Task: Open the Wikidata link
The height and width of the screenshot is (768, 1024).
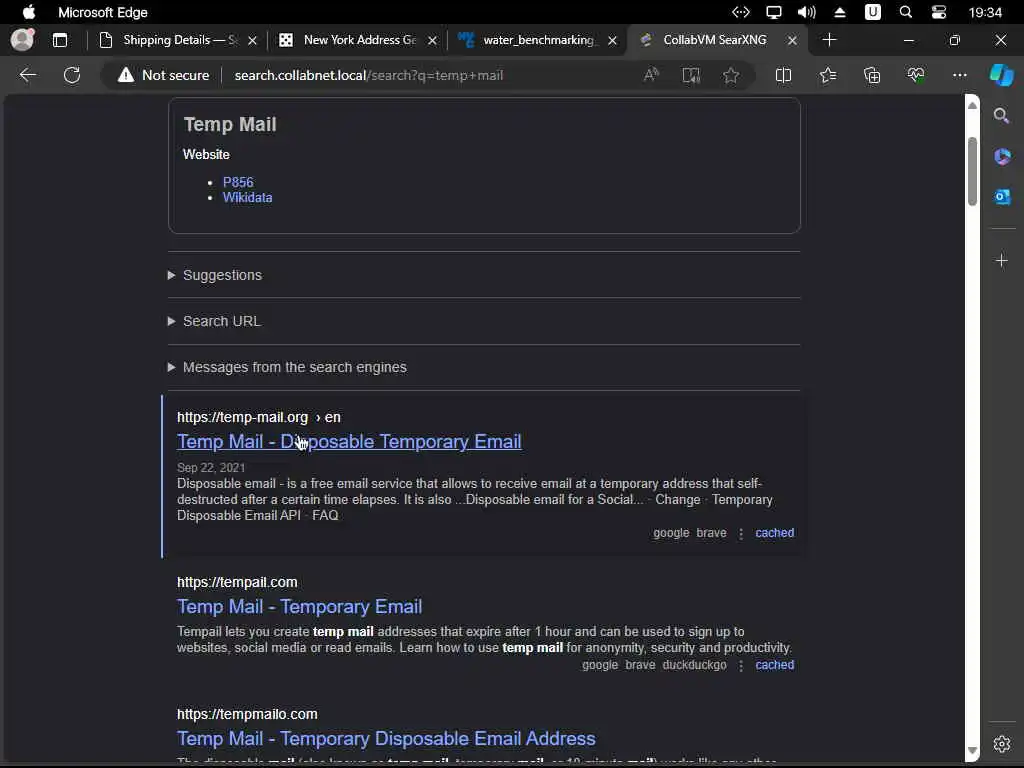Action: [x=248, y=197]
